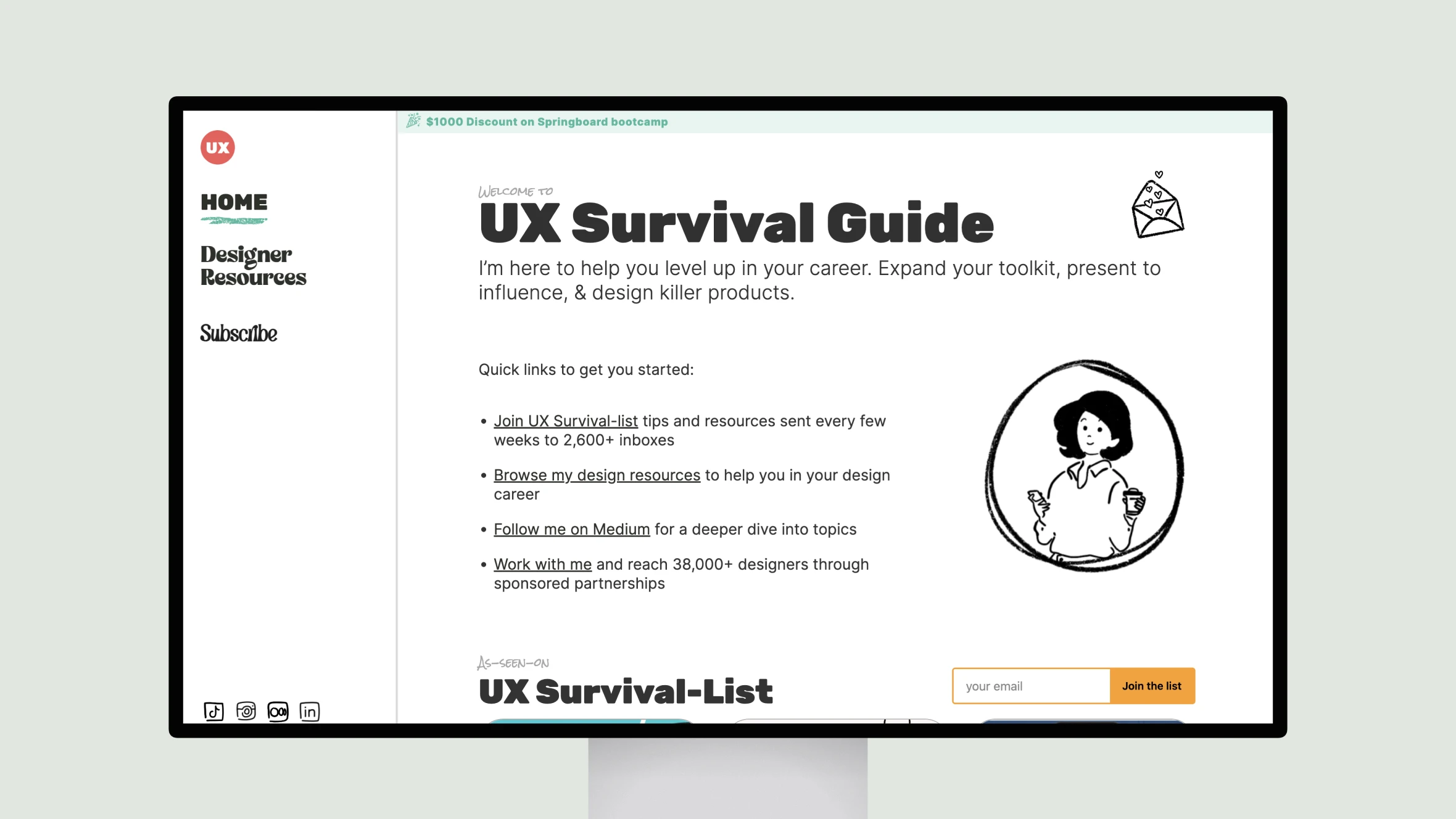Screen dimensions: 1456x819
Task: Click HOME navigation menu item
Action: click(233, 201)
